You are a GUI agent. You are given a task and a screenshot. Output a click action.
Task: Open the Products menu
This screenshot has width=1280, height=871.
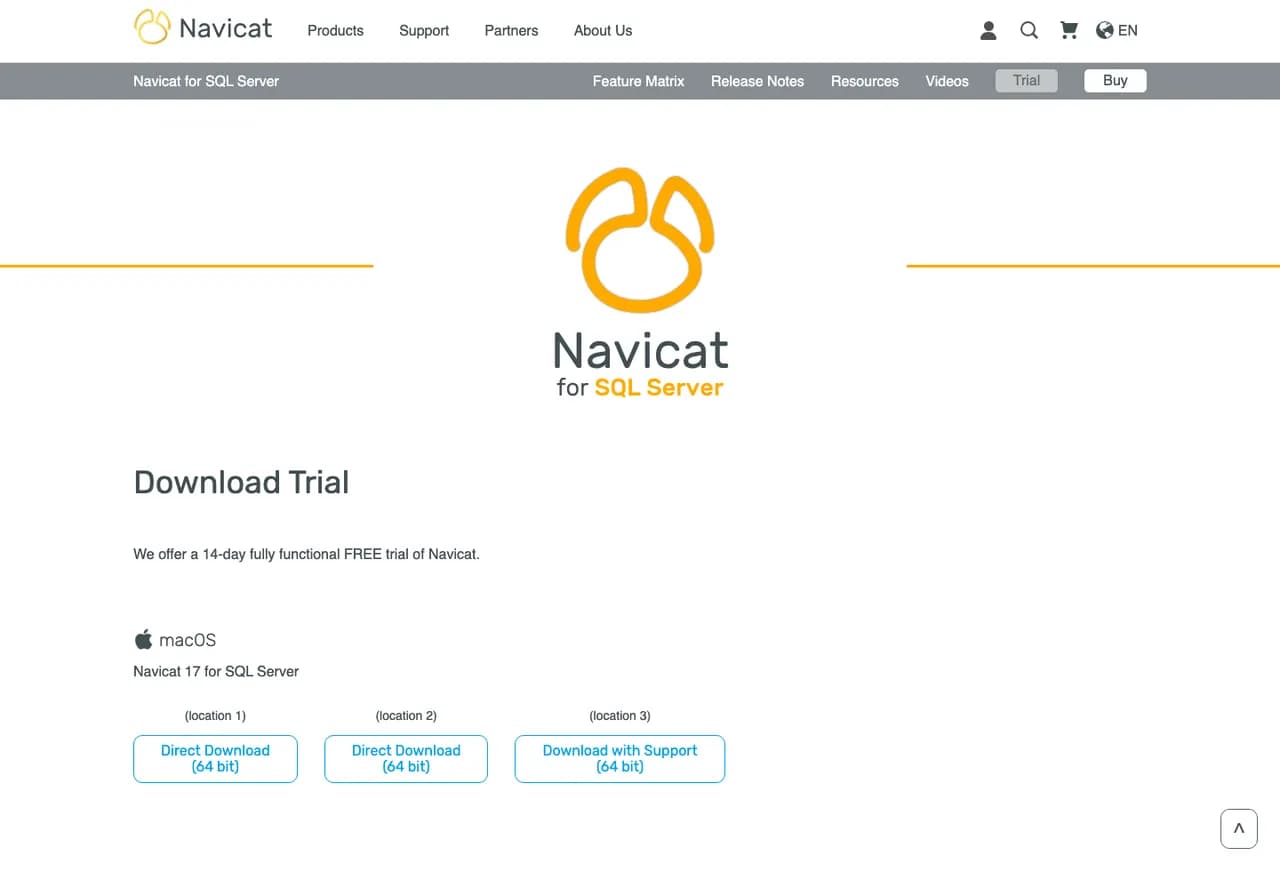point(335,31)
